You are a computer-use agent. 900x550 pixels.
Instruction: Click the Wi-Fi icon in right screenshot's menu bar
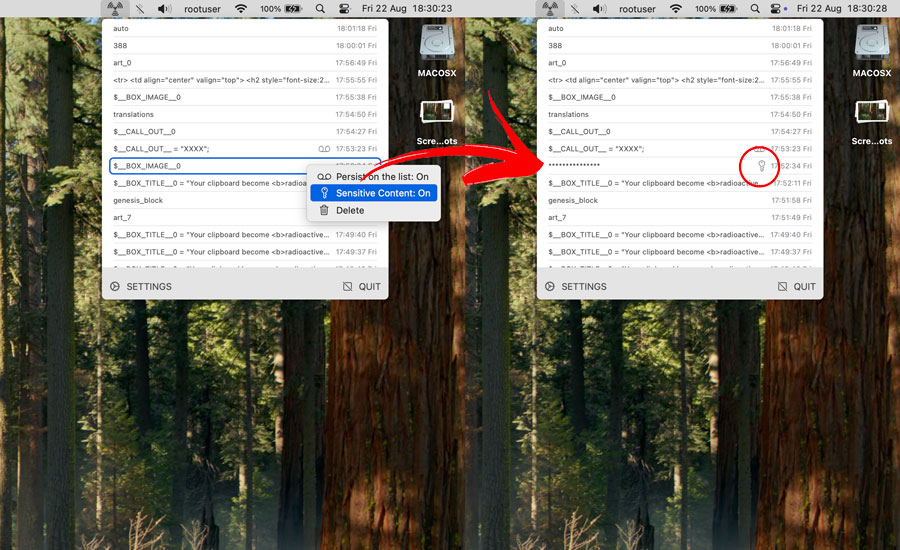tap(676, 9)
